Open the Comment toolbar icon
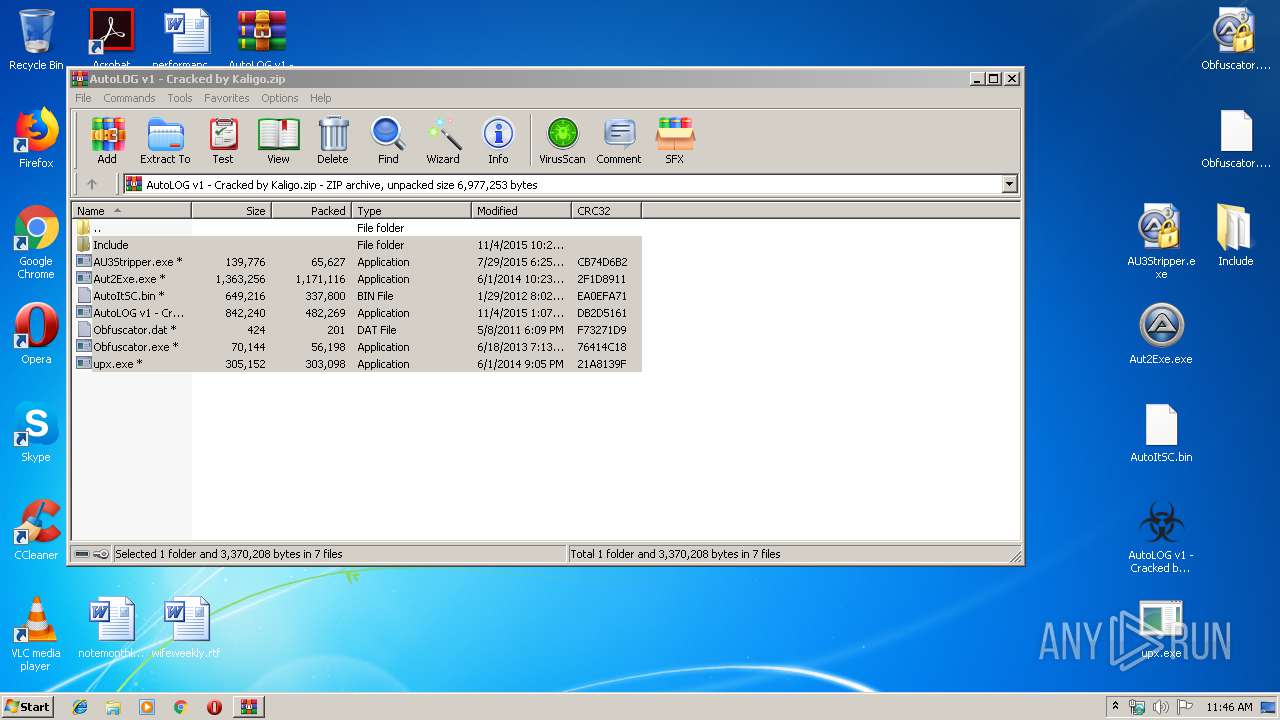The image size is (1280, 720). (619, 141)
